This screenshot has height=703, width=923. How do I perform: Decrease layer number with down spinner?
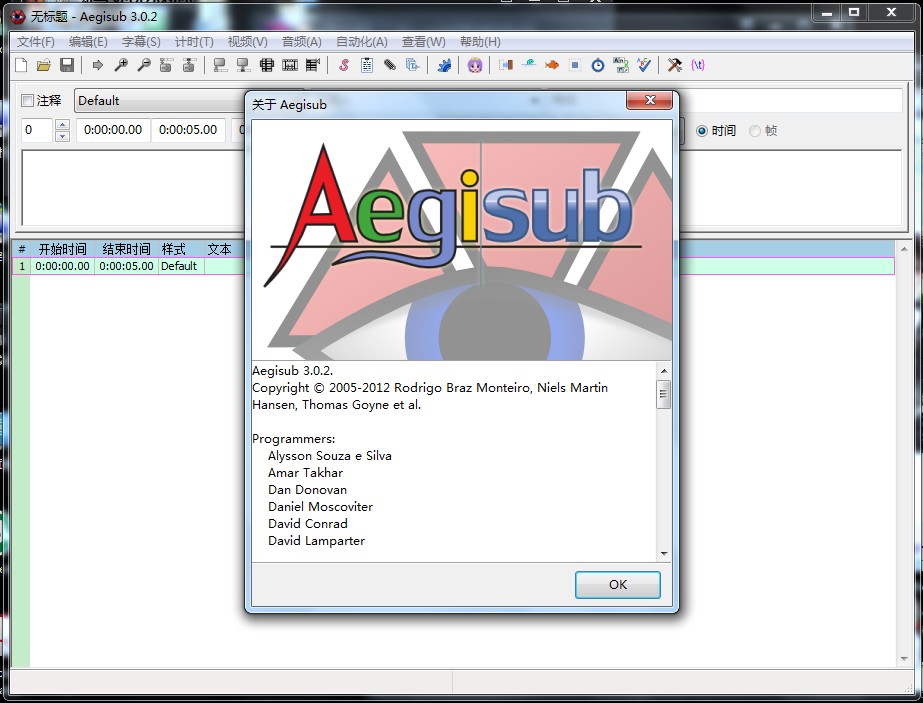tap(62, 136)
